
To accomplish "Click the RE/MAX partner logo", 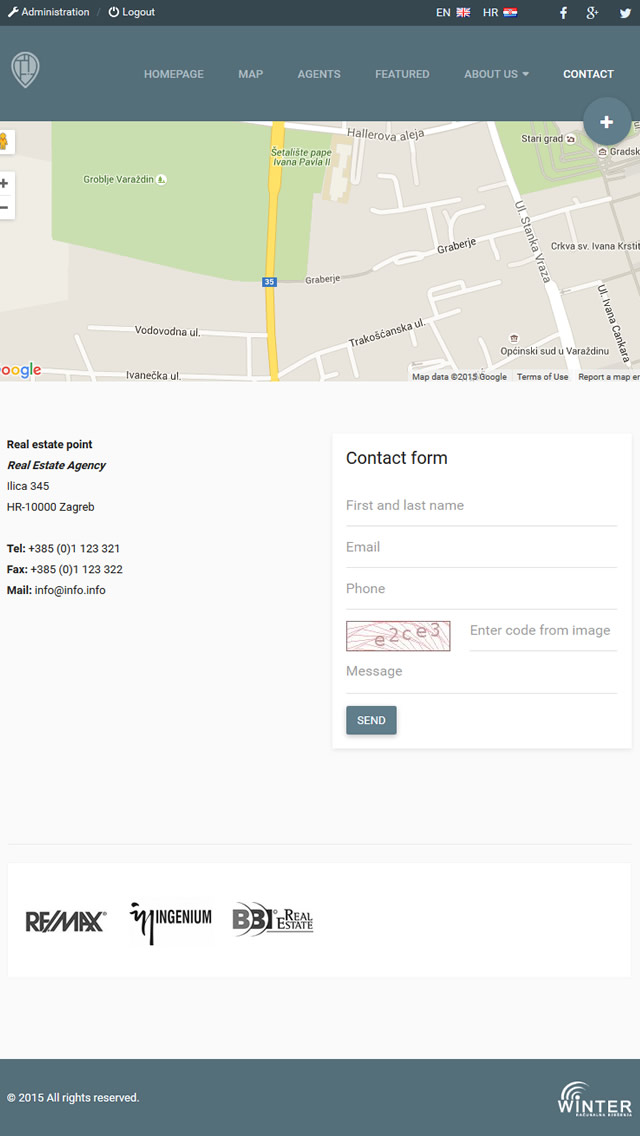I will click(65, 921).
